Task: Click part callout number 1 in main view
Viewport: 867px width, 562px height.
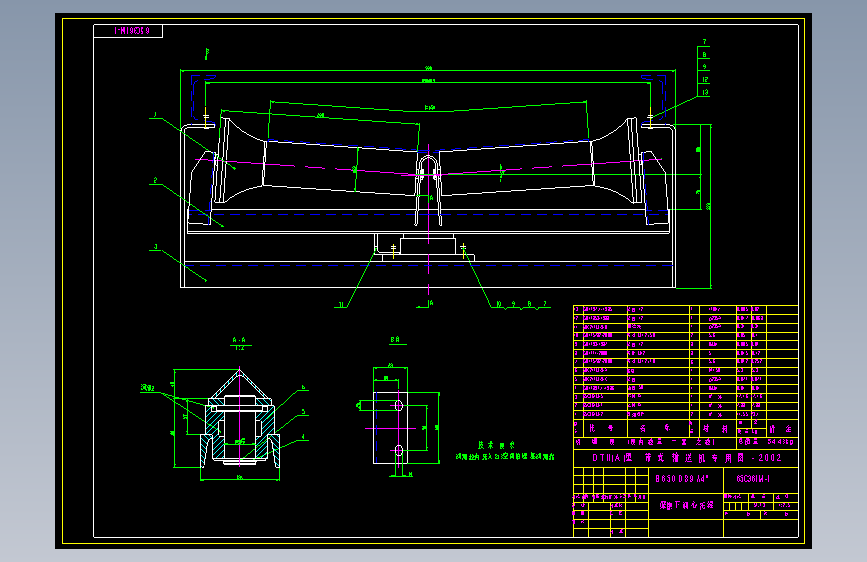Action: [x=155, y=115]
